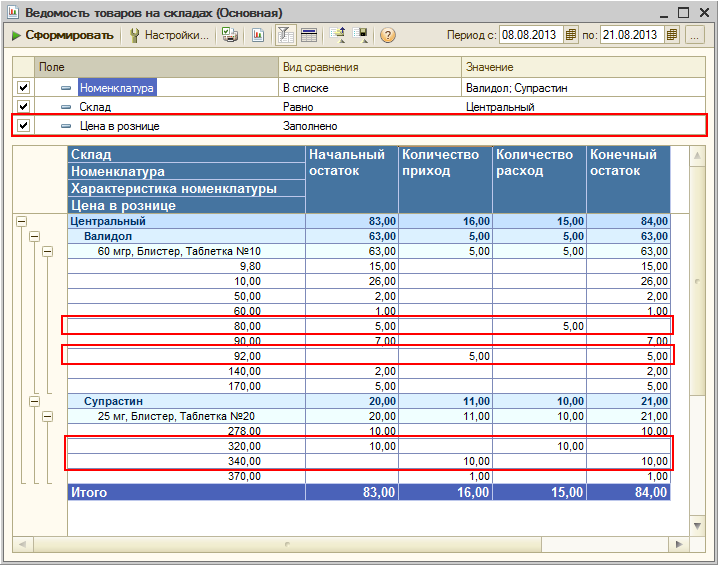The image size is (718, 565).
Task: Click the save settings disk icon
Action: click(x=361, y=35)
